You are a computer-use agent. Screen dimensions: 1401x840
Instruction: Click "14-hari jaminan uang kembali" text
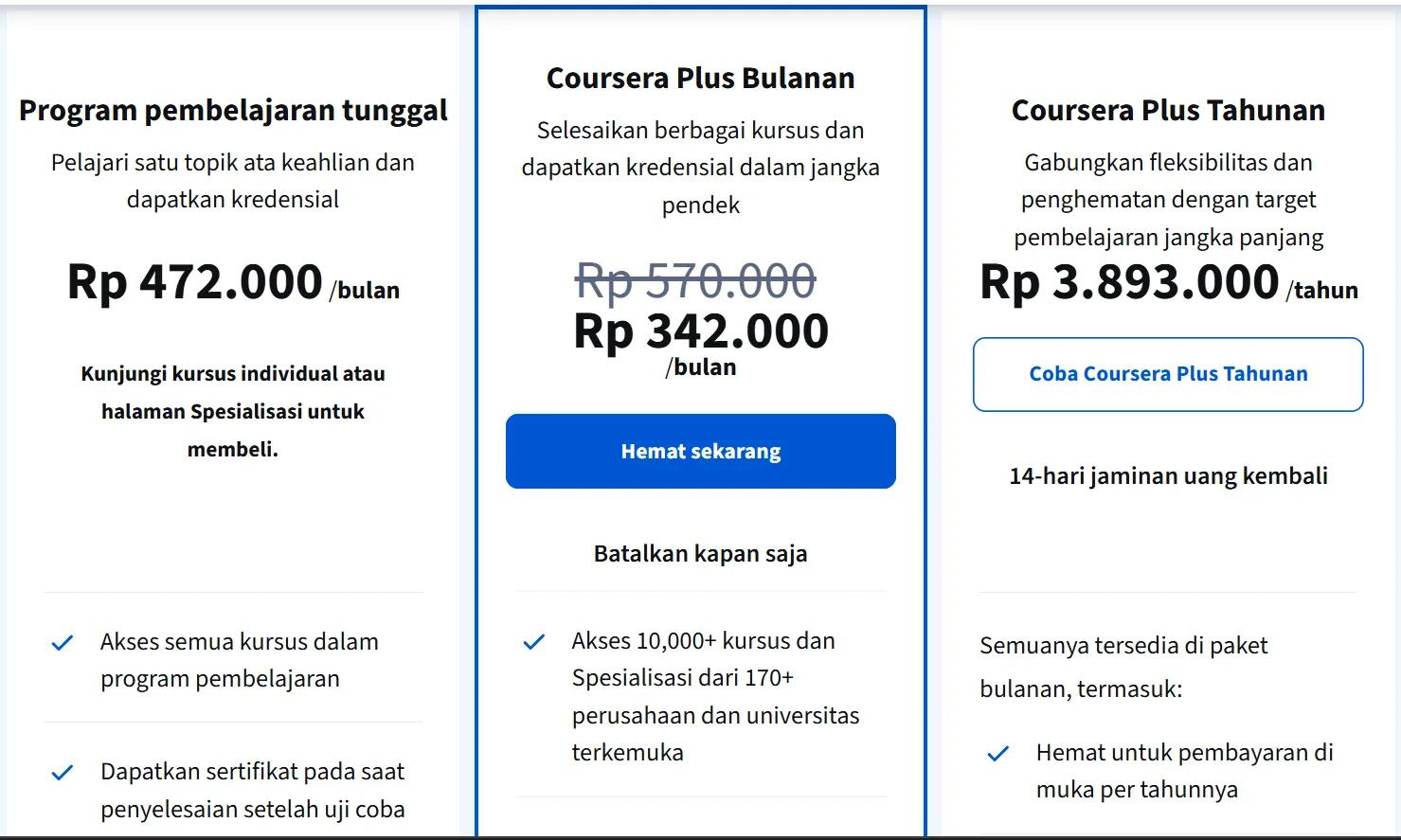click(1168, 476)
